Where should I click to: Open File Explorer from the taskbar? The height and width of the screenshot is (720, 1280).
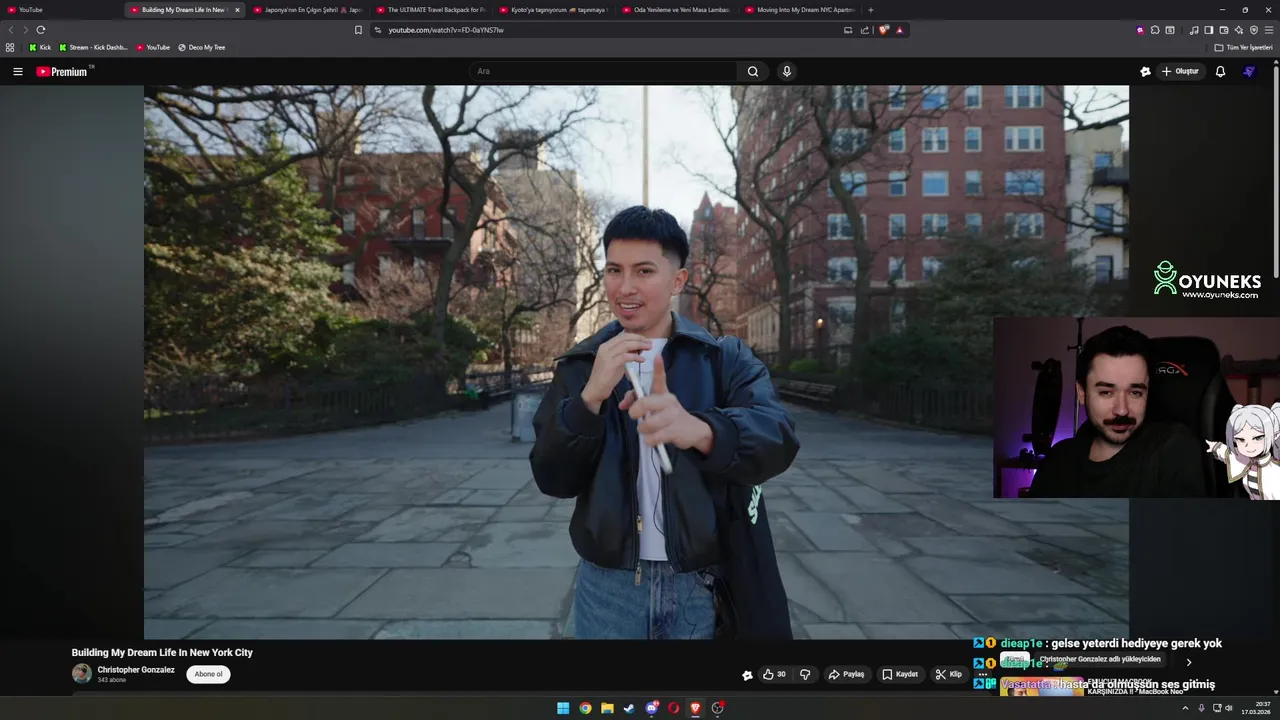607,708
